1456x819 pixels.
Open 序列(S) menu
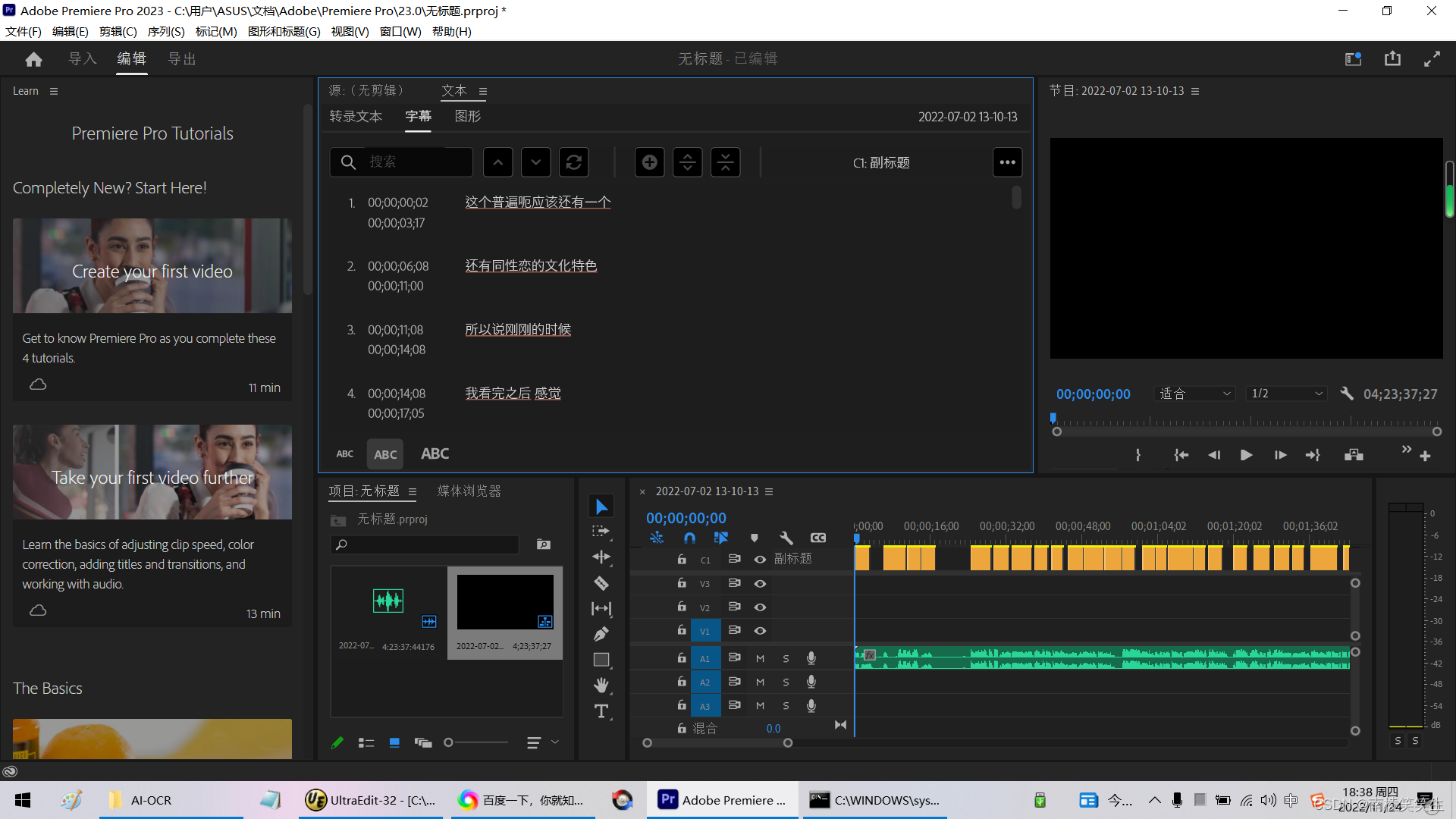(x=166, y=32)
